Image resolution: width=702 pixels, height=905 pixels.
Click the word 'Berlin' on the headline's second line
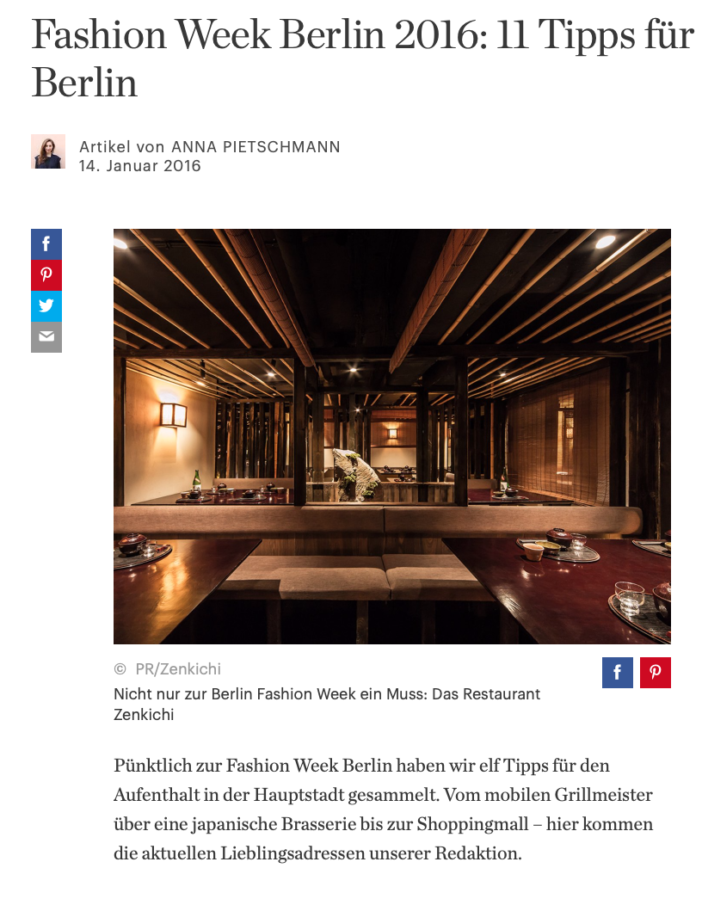coord(84,83)
